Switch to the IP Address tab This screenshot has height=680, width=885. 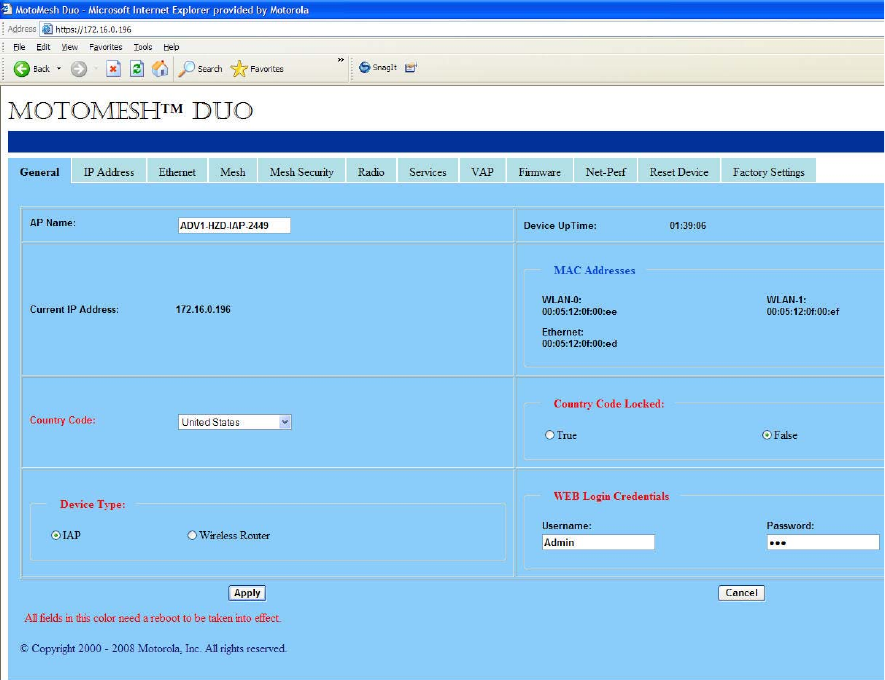click(109, 172)
